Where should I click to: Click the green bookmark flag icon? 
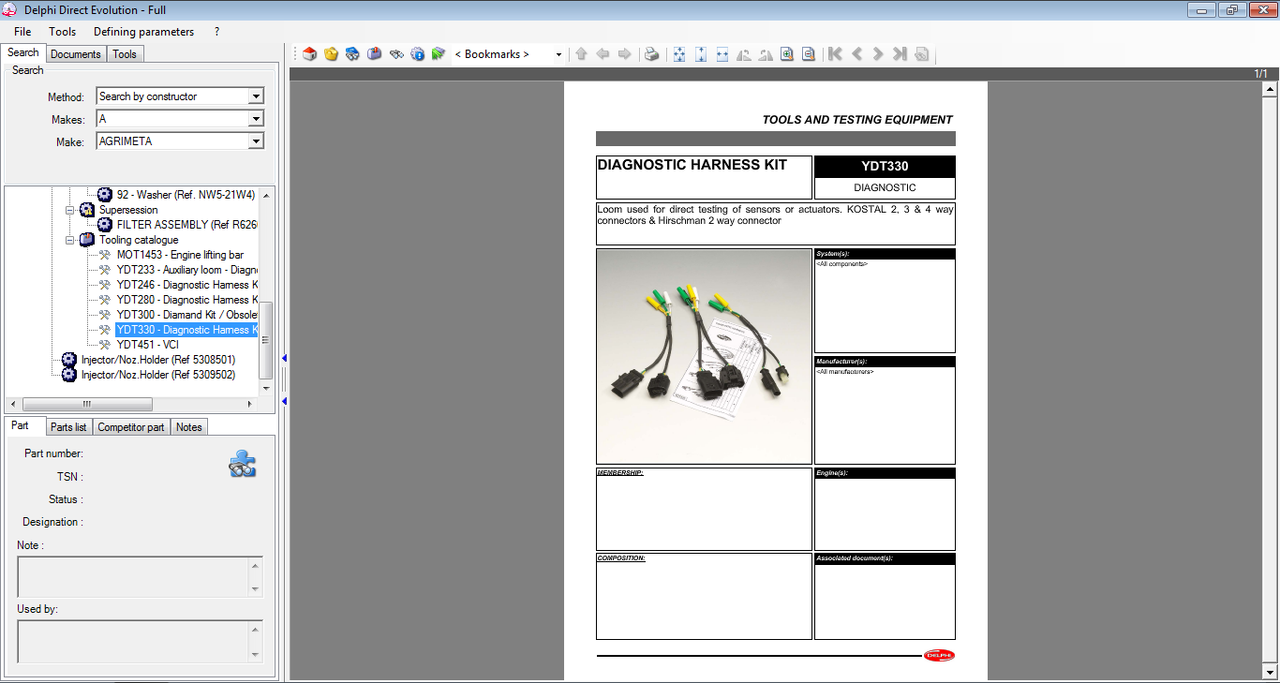point(438,54)
